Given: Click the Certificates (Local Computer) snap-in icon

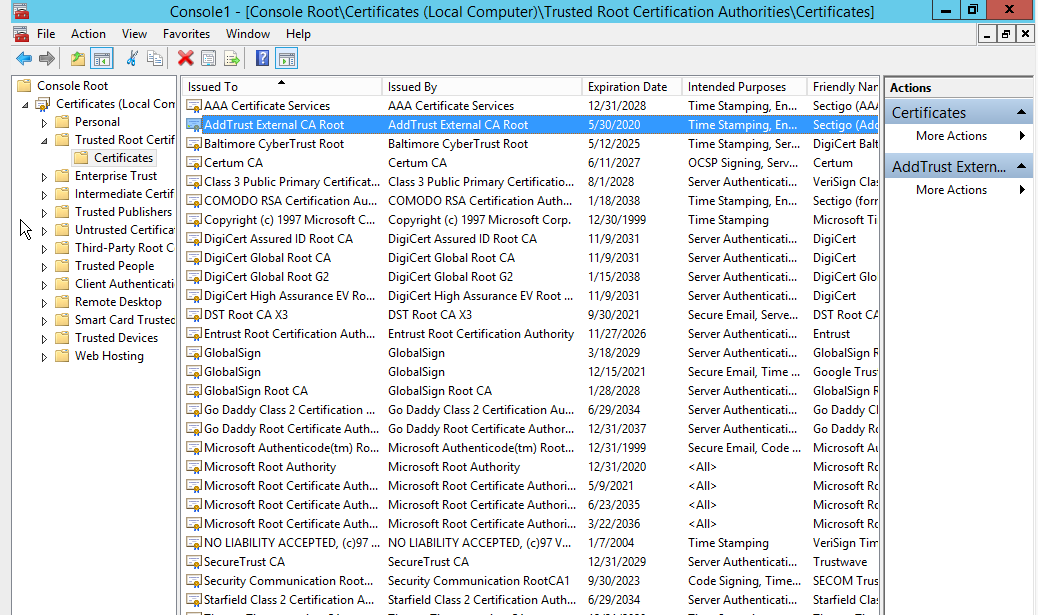Looking at the screenshot, I should click(43, 104).
